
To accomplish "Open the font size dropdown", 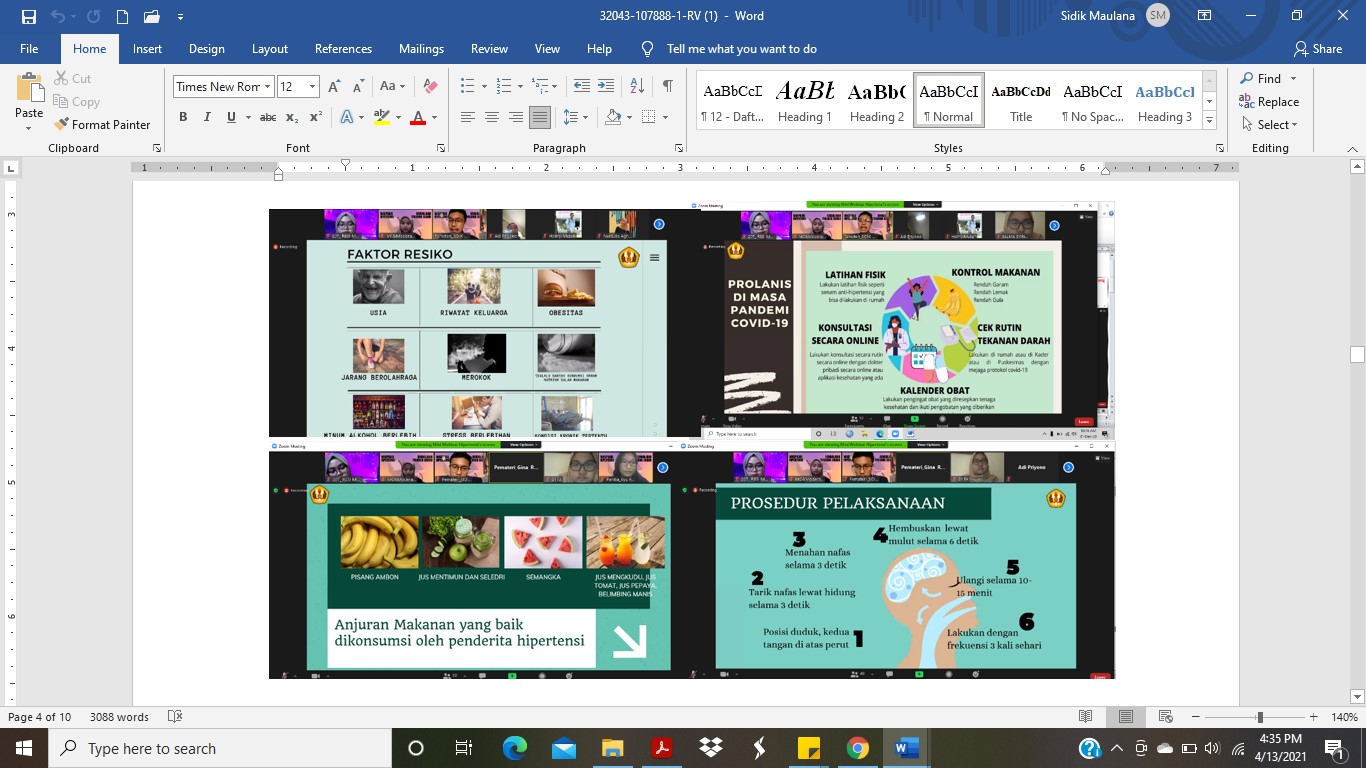I will click(312, 87).
